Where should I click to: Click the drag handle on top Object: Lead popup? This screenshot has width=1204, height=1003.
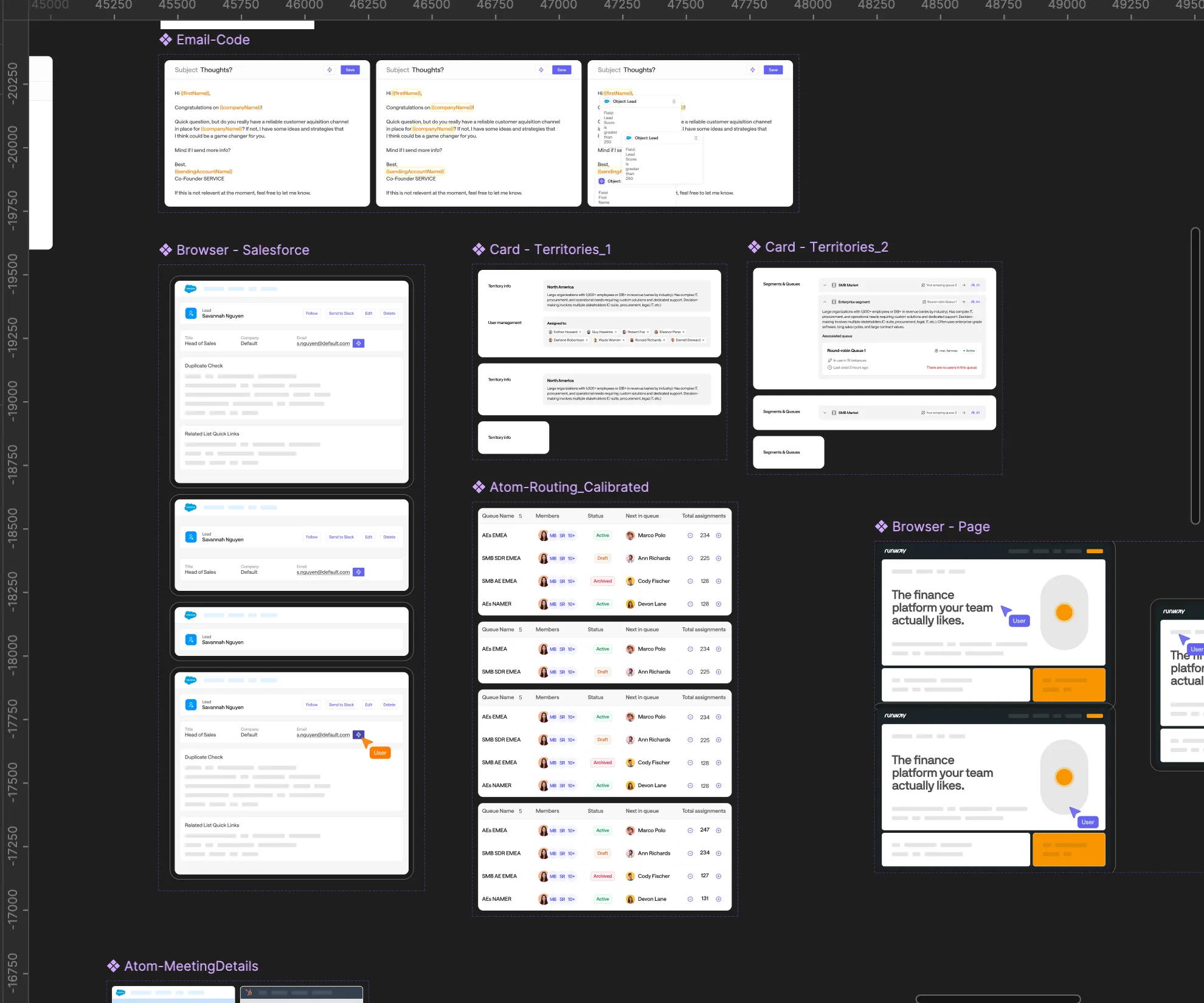click(x=674, y=102)
